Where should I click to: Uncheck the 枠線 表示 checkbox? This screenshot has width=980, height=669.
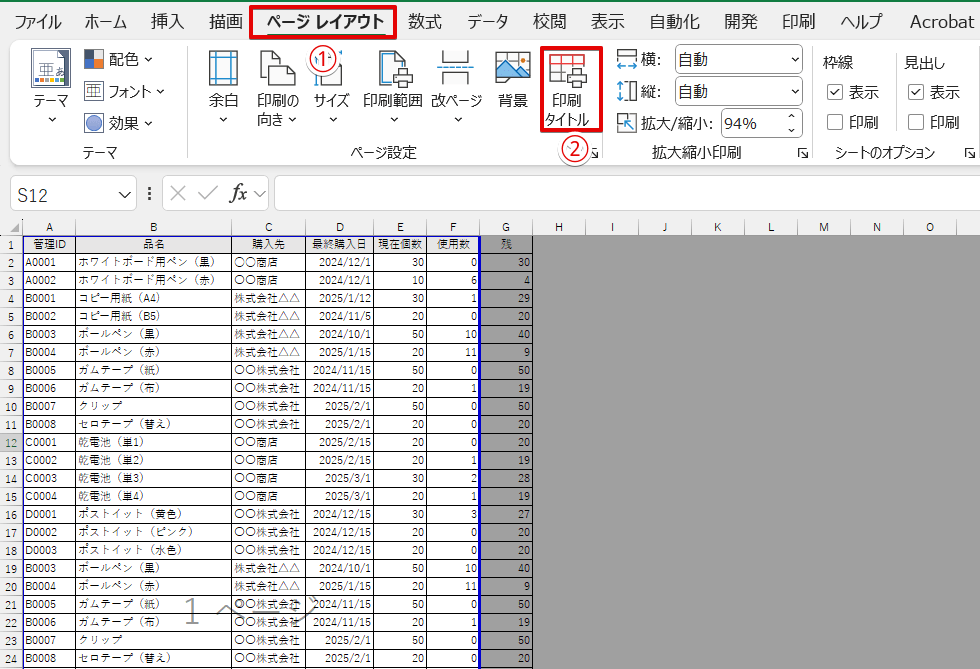[x=835, y=93]
